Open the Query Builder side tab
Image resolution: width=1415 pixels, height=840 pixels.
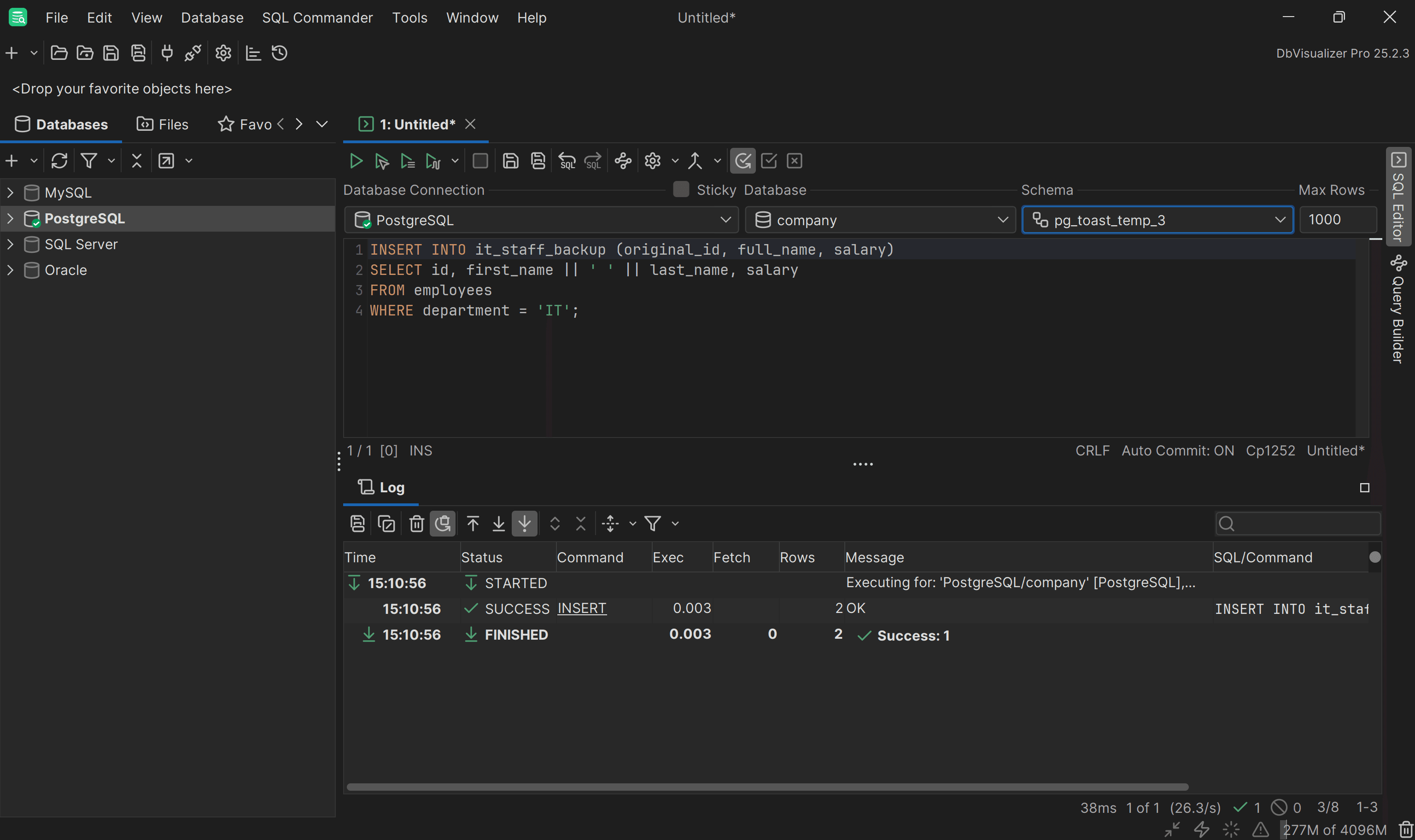[x=1398, y=309]
